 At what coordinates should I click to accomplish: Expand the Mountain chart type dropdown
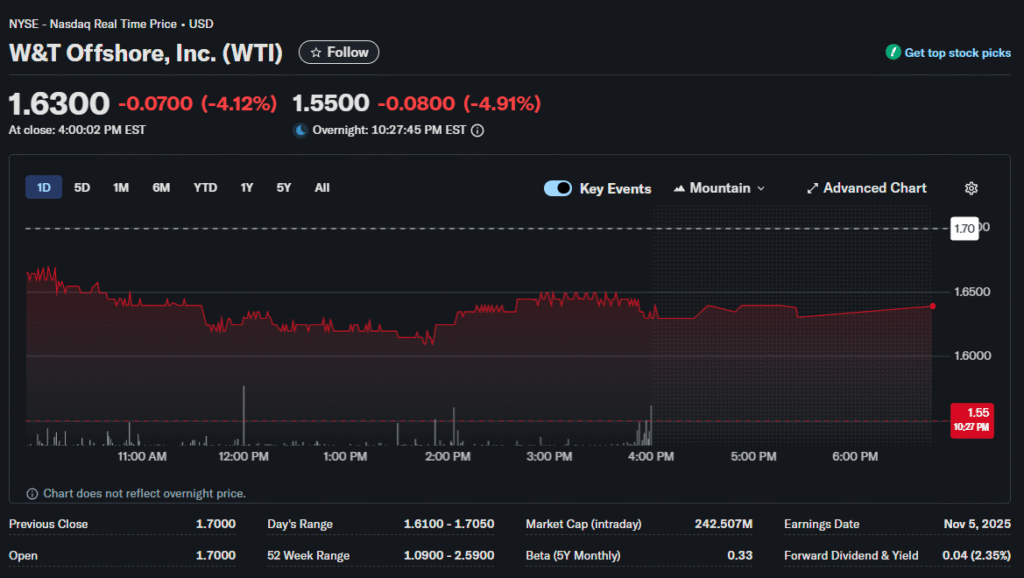click(760, 188)
